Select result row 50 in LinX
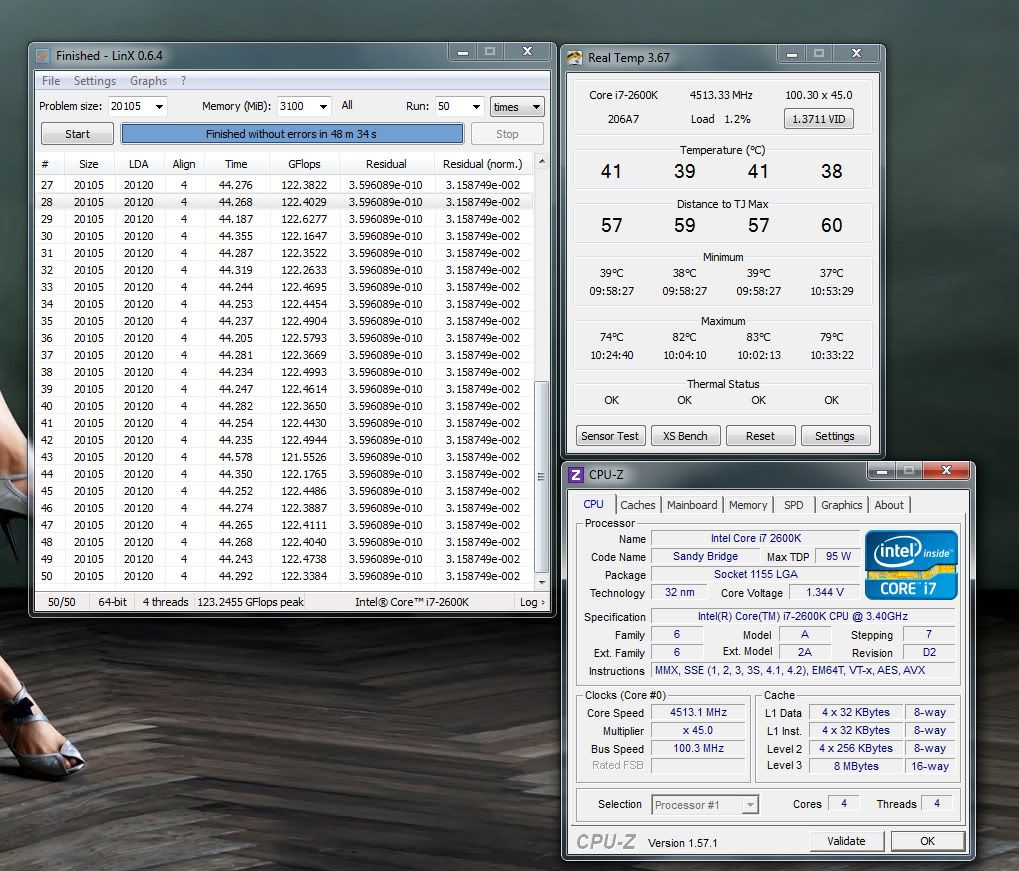This screenshot has width=1019, height=871. pos(285,577)
